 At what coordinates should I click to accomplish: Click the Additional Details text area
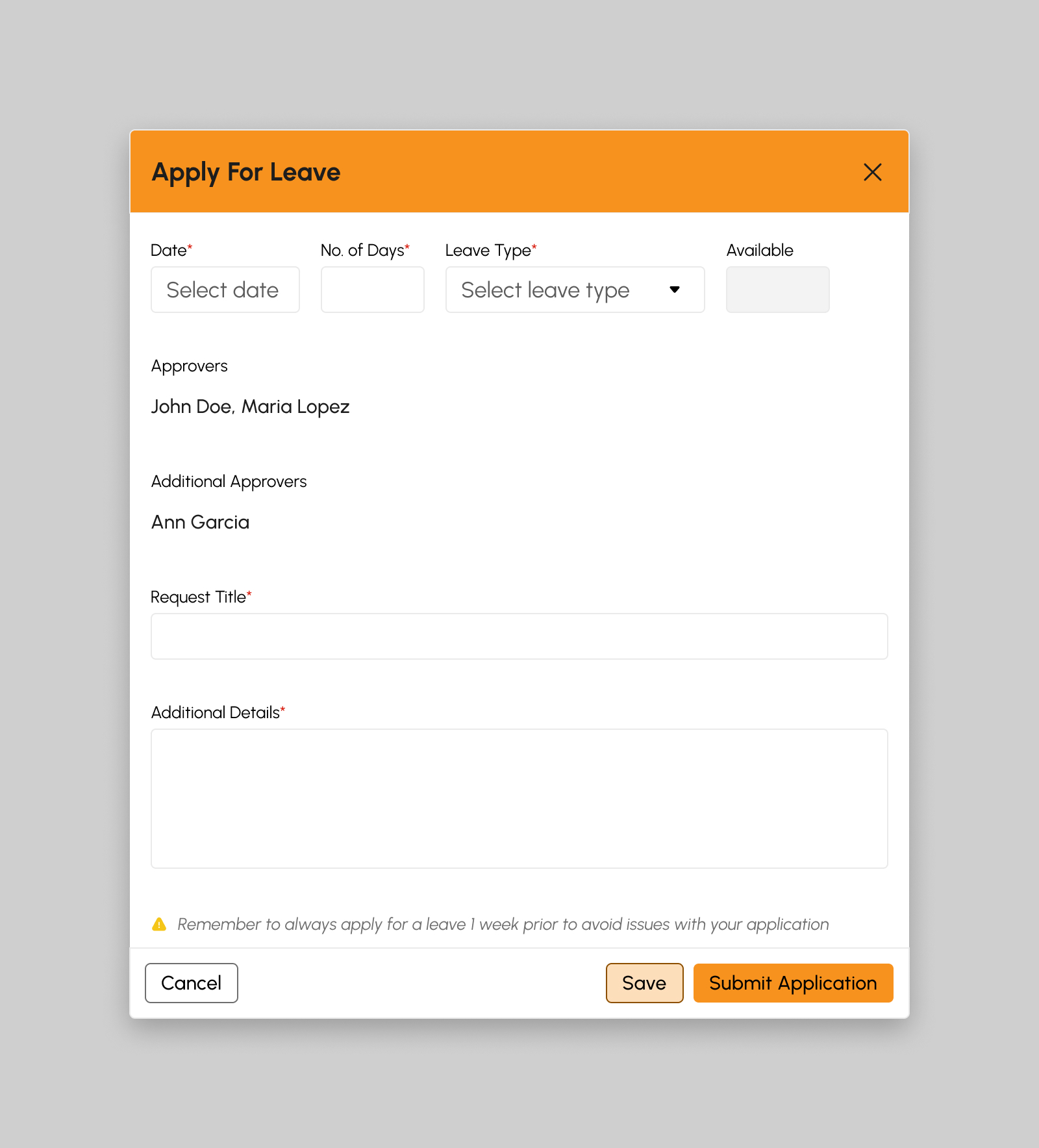tap(519, 799)
